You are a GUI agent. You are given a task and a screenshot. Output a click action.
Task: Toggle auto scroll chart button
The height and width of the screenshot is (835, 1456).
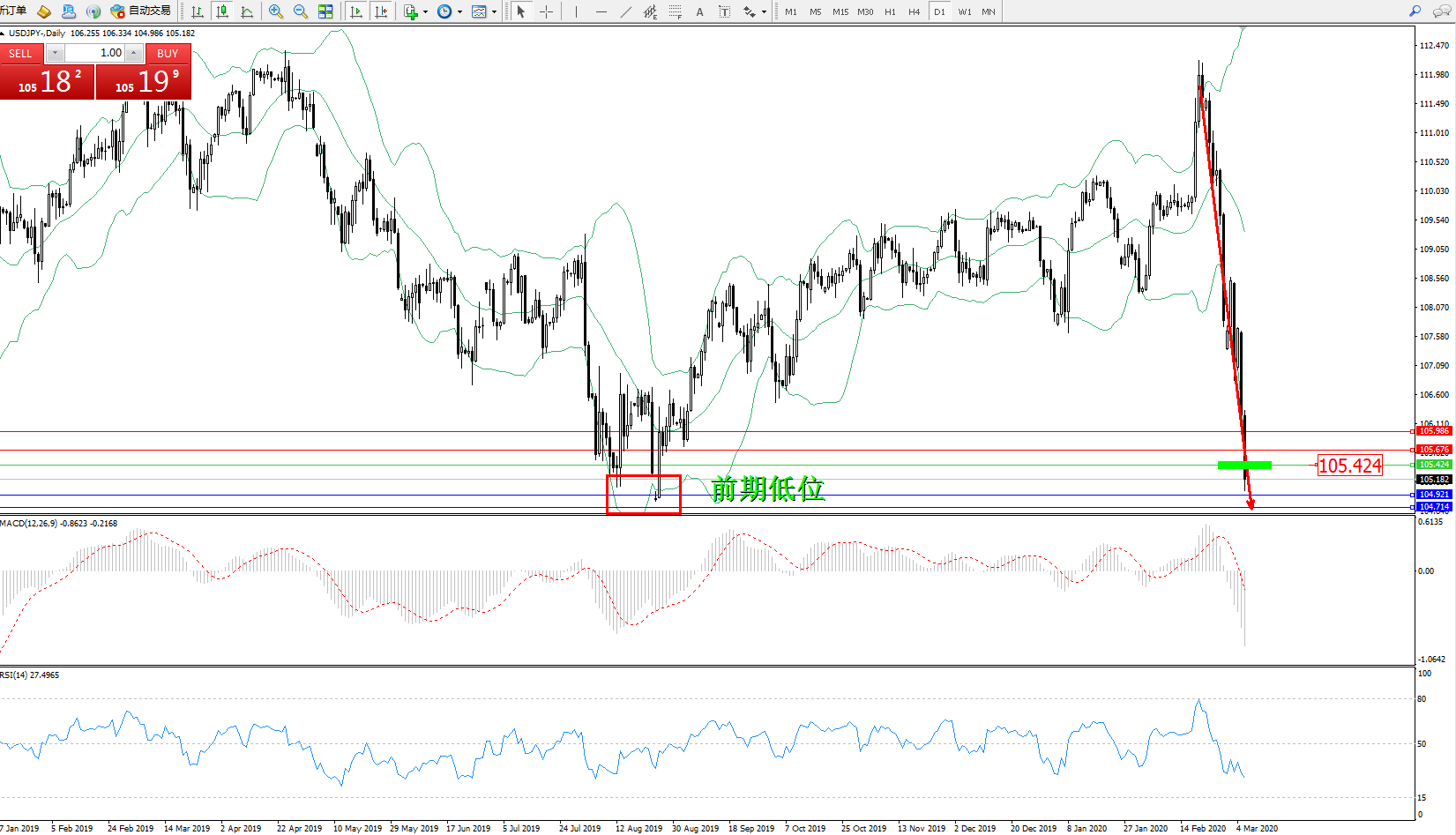[x=356, y=11]
